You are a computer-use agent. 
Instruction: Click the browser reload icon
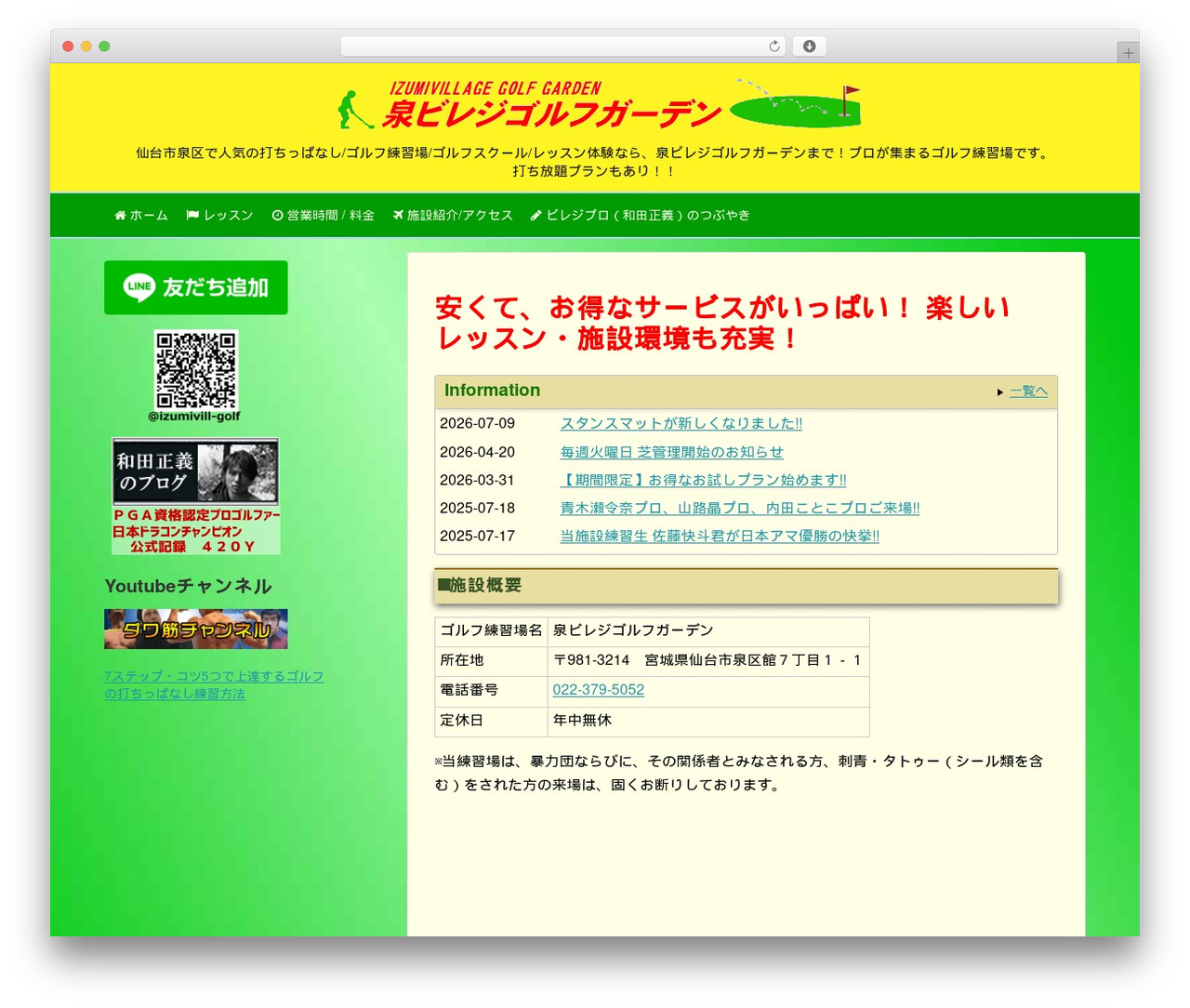click(773, 46)
